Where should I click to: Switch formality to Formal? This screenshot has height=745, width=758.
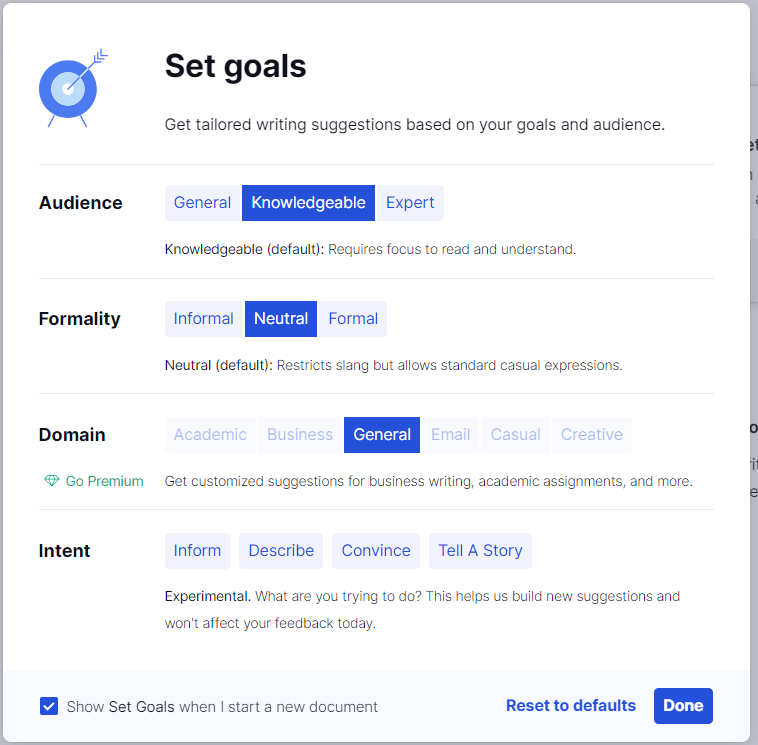(x=353, y=319)
